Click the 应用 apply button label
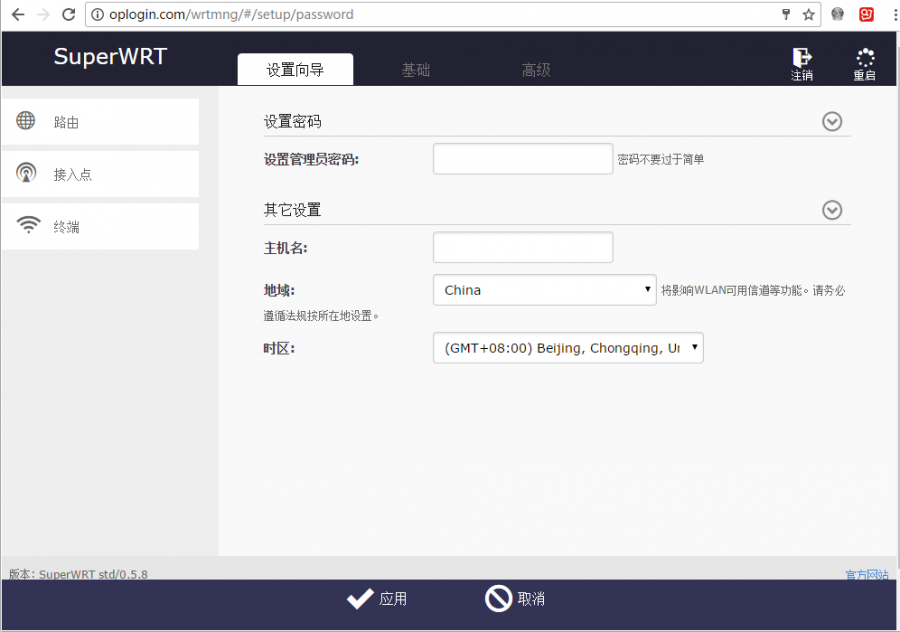The image size is (900, 632). pos(393,599)
